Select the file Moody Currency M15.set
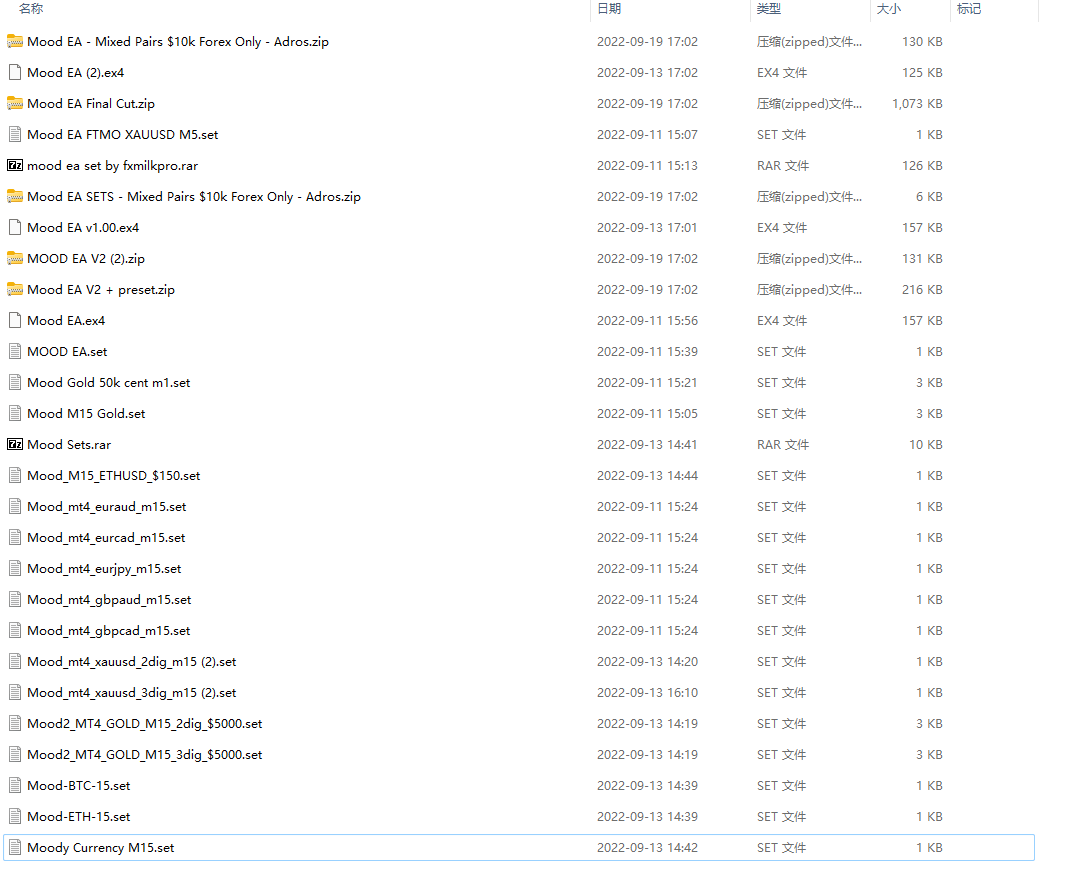Screen dimensions: 1082x870 pos(100,848)
